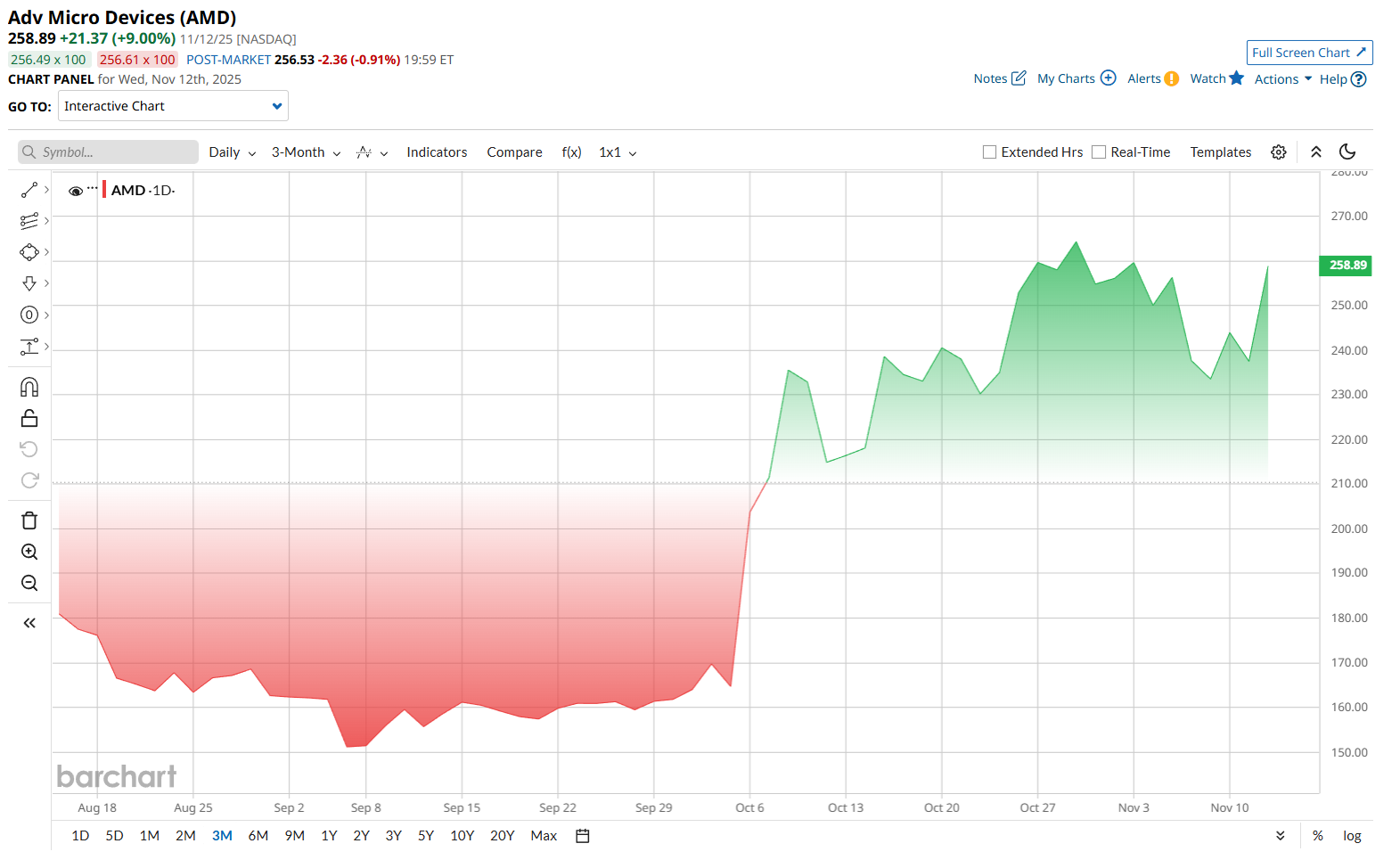The image size is (1400, 868).
Task: Open the Full Screen Chart
Action: [x=1309, y=53]
